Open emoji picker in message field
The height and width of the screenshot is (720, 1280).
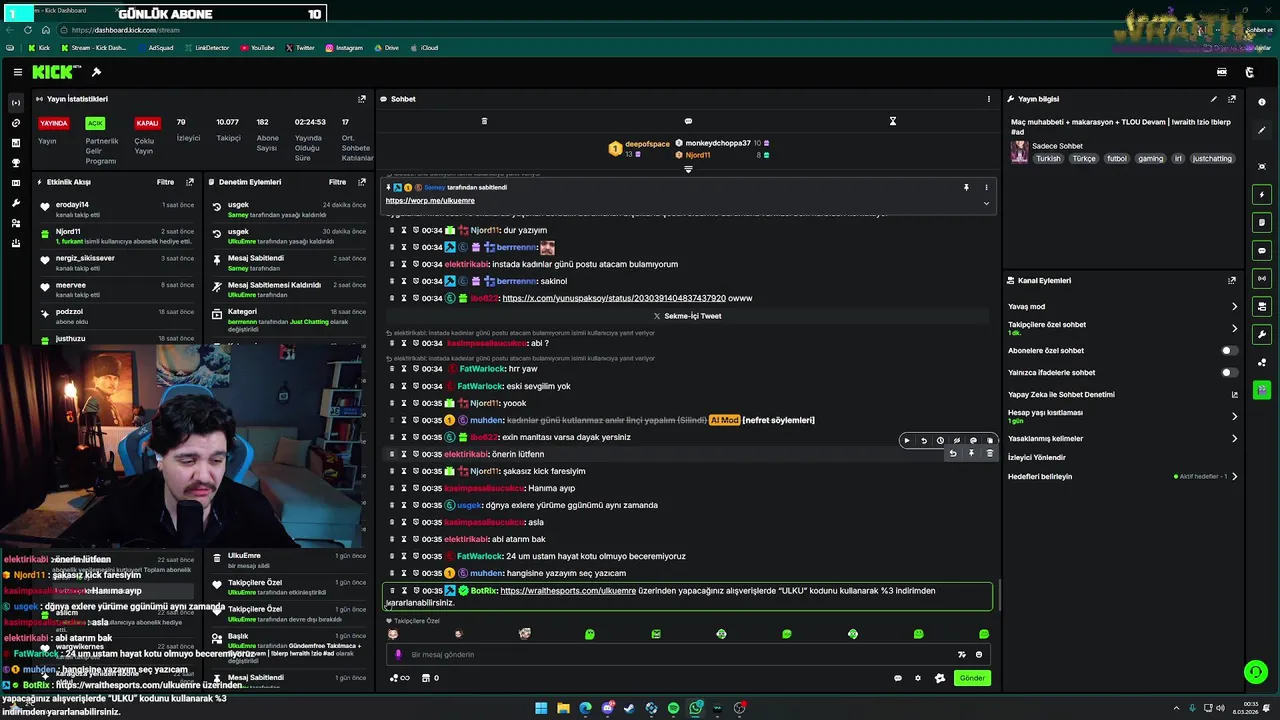[979, 655]
